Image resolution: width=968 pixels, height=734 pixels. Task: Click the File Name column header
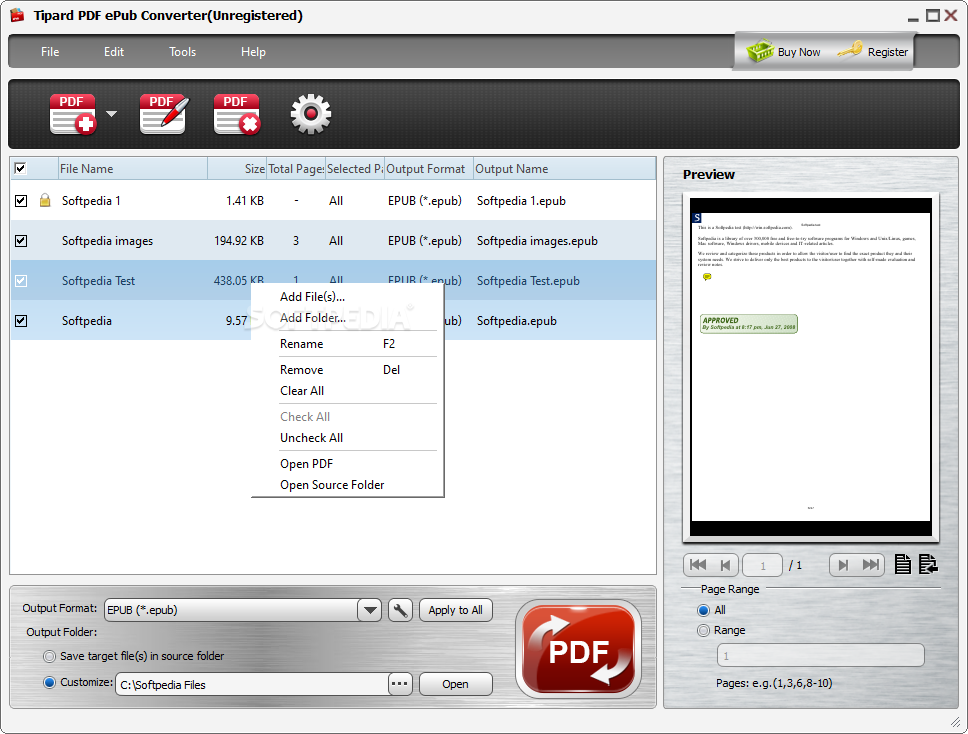coord(133,169)
